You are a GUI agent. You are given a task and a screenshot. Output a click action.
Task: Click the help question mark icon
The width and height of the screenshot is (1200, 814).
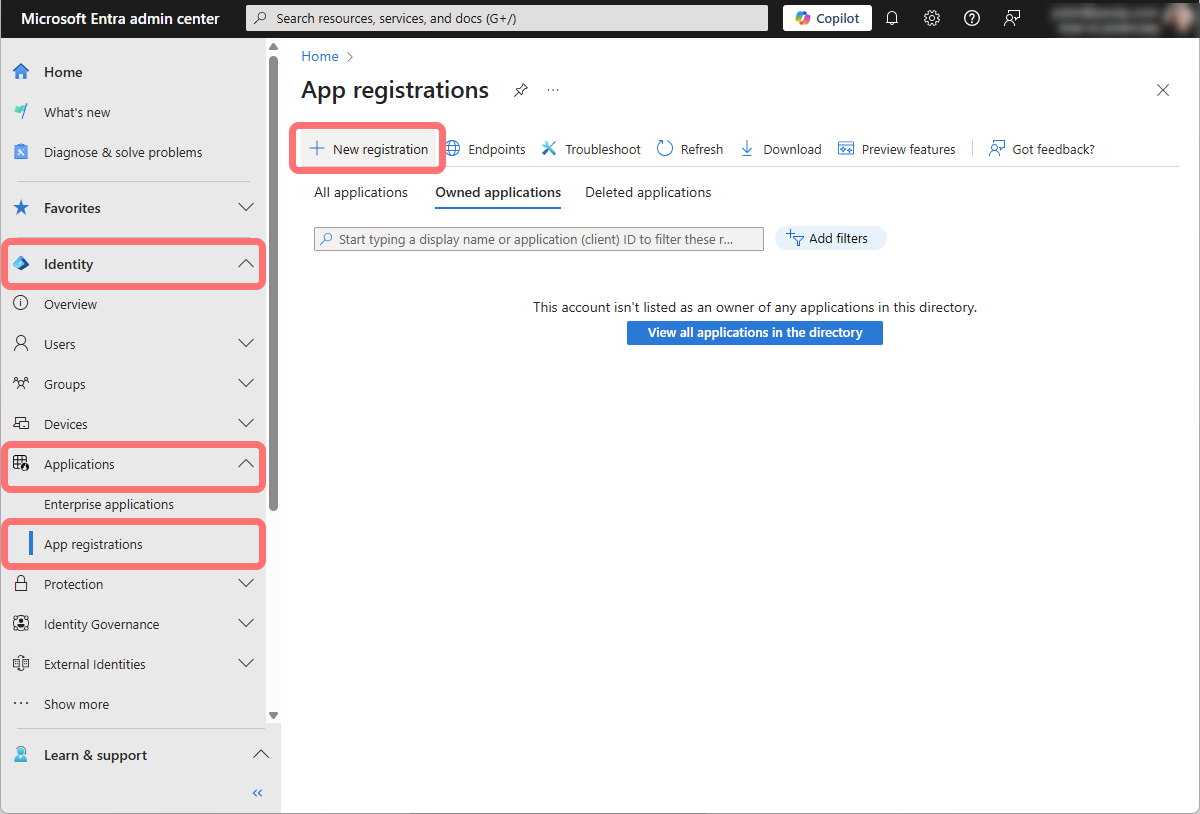pos(971,18)
